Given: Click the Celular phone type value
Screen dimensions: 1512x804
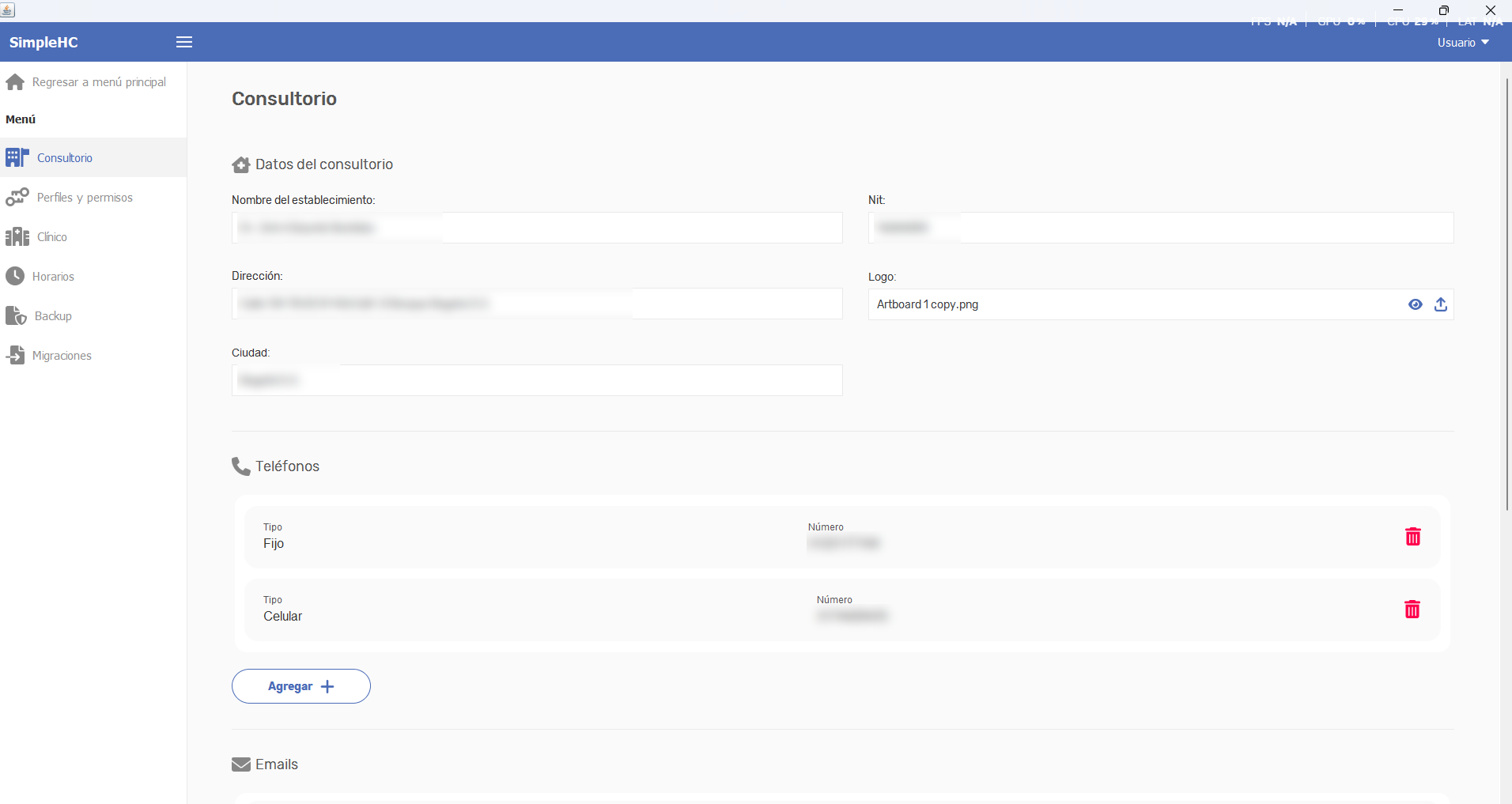Looking at the screenshot, I should [x=283, y=617].
